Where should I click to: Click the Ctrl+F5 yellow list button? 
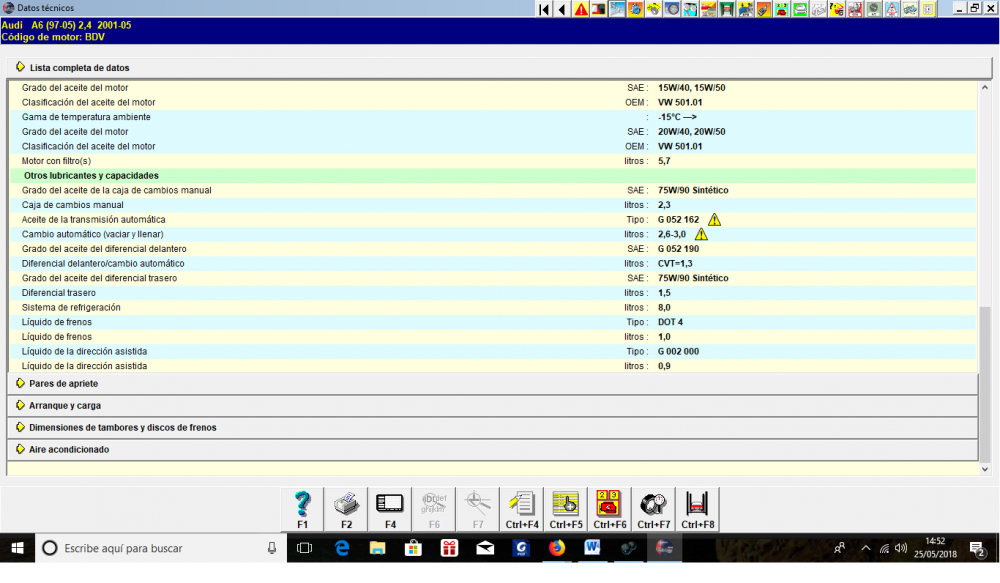click(x=566, y=509)
